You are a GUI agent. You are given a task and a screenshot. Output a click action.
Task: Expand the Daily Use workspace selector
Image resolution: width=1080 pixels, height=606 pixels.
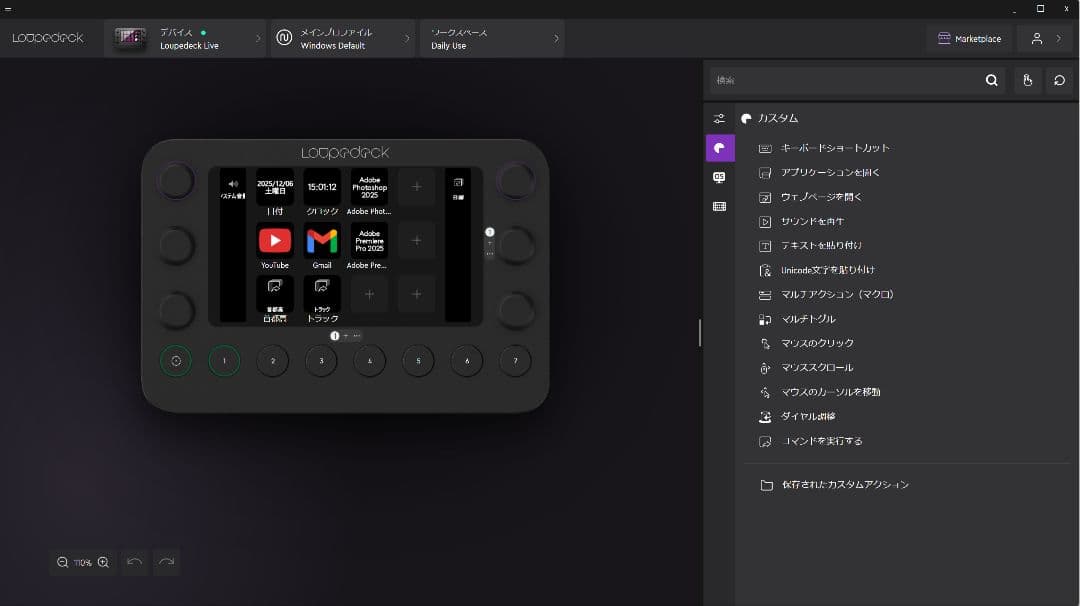coord(492,39)
